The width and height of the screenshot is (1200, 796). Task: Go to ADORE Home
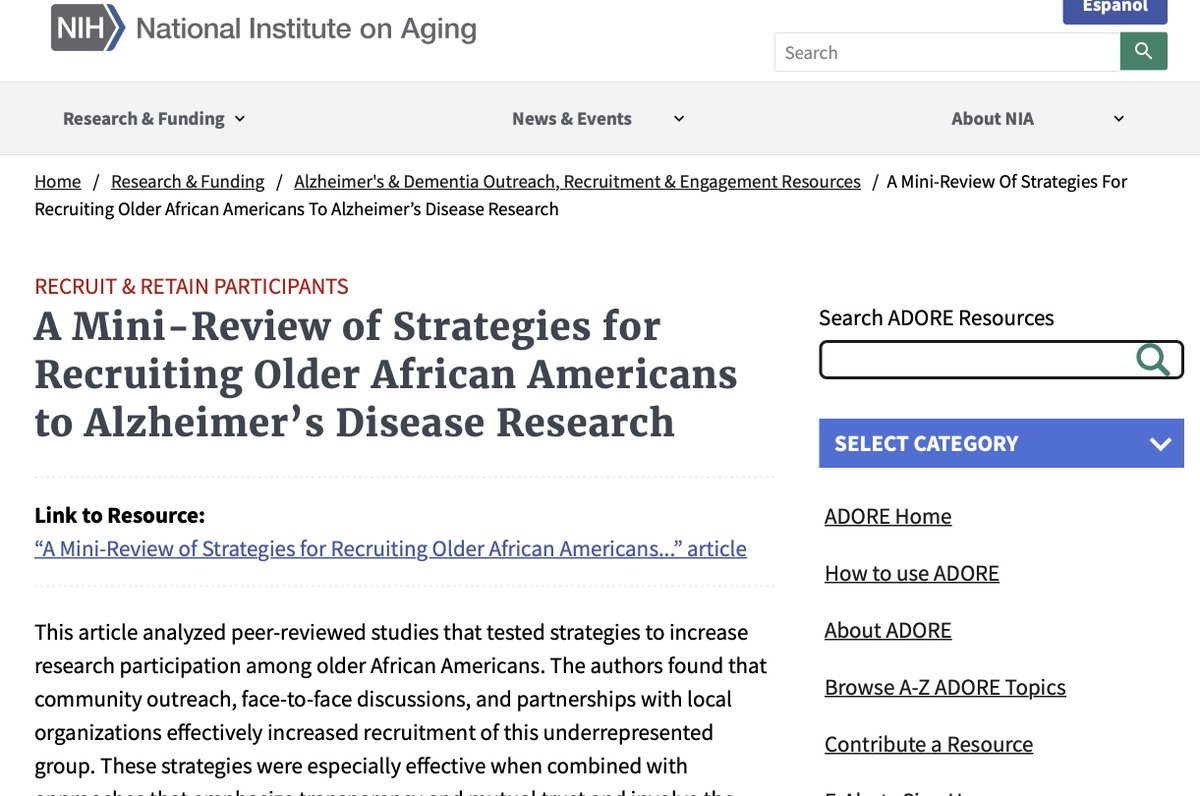(x=887, y=516)
